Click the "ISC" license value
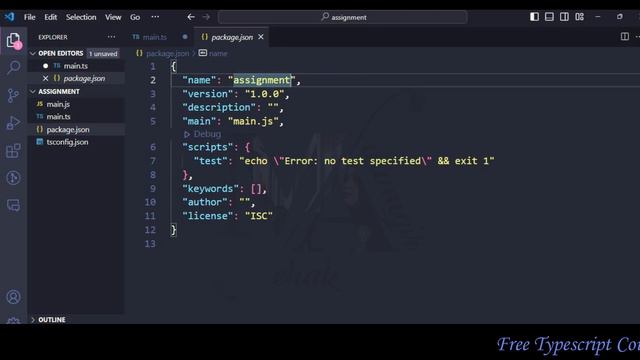The height and width of the screenshot is (360, 640). click(x=259, y=216)
